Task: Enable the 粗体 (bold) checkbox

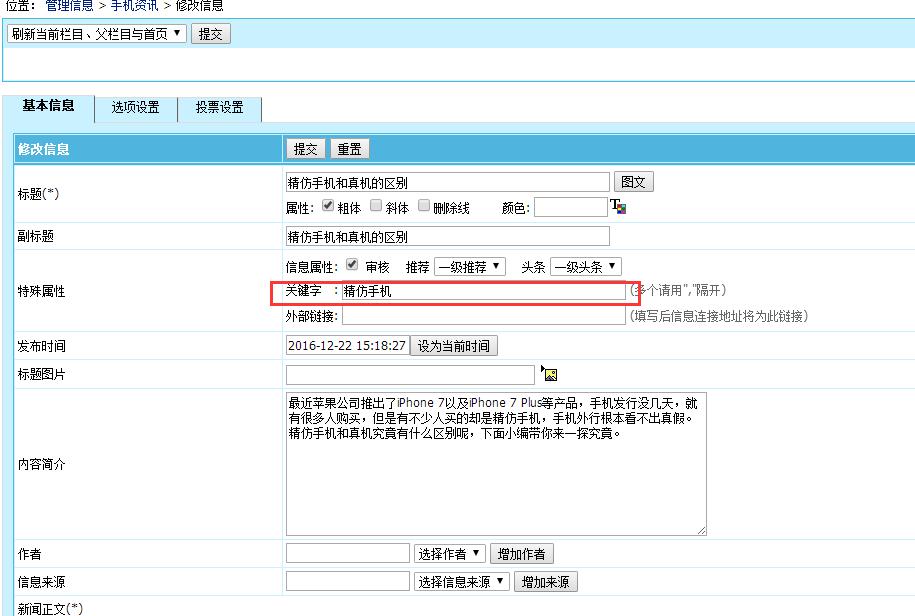Action: tap(329, 206)
